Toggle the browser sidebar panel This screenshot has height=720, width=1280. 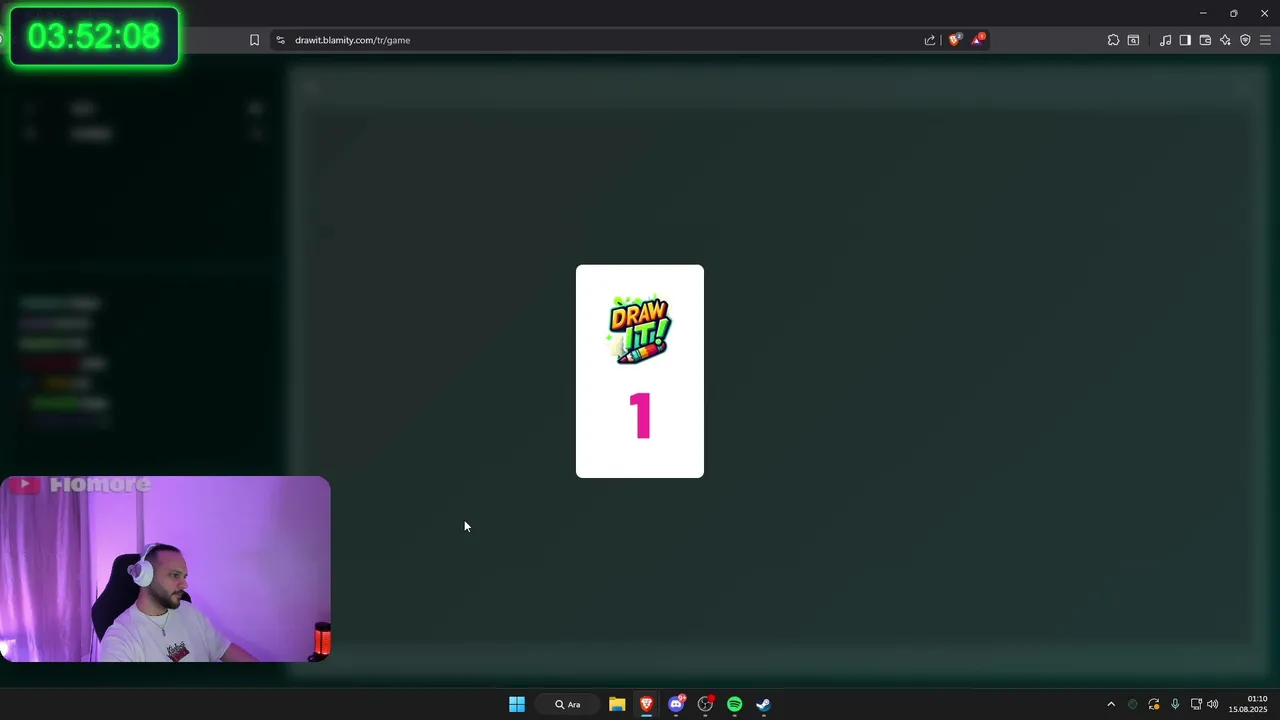coord(1185,40)
